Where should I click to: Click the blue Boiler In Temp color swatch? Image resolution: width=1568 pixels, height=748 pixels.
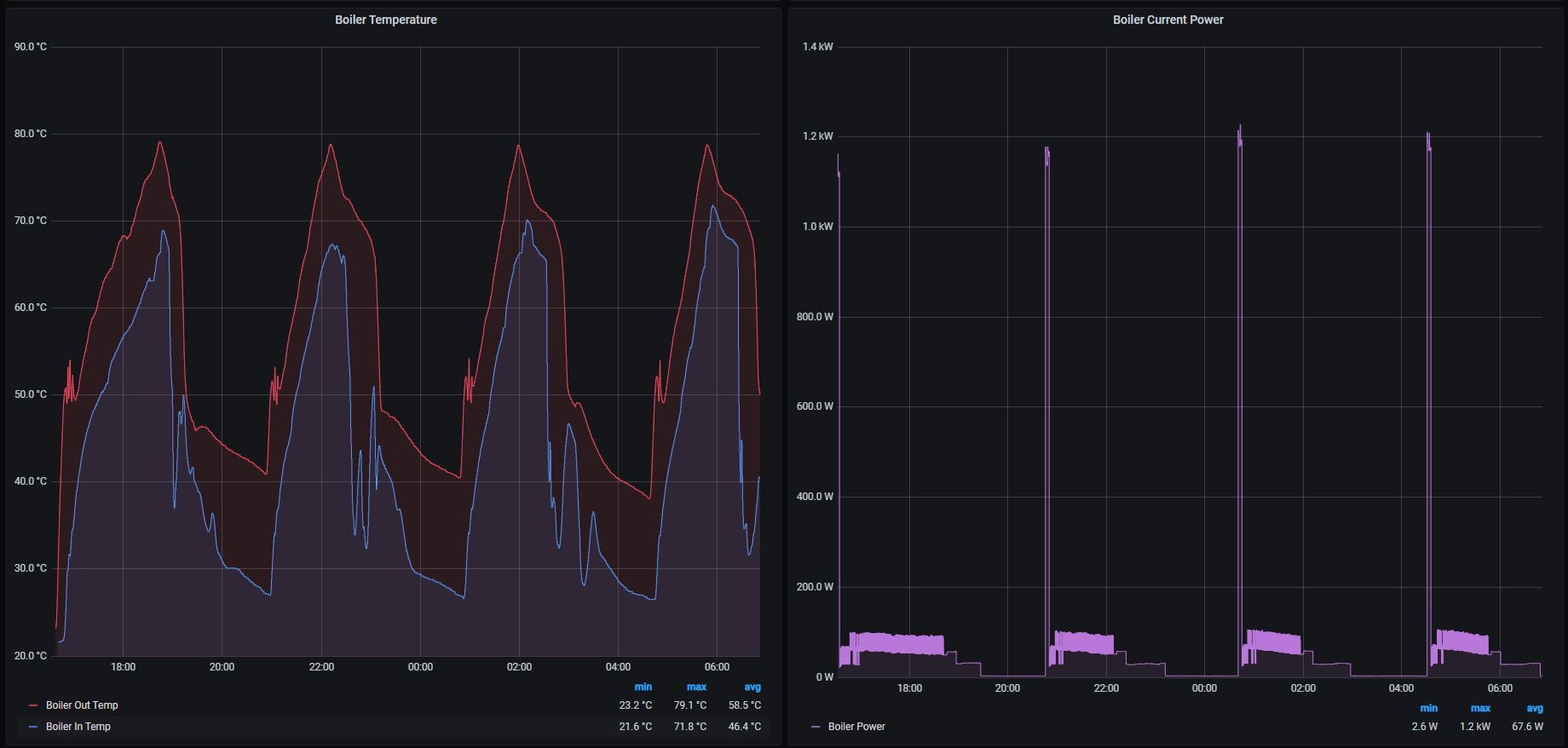coord(34,727)
